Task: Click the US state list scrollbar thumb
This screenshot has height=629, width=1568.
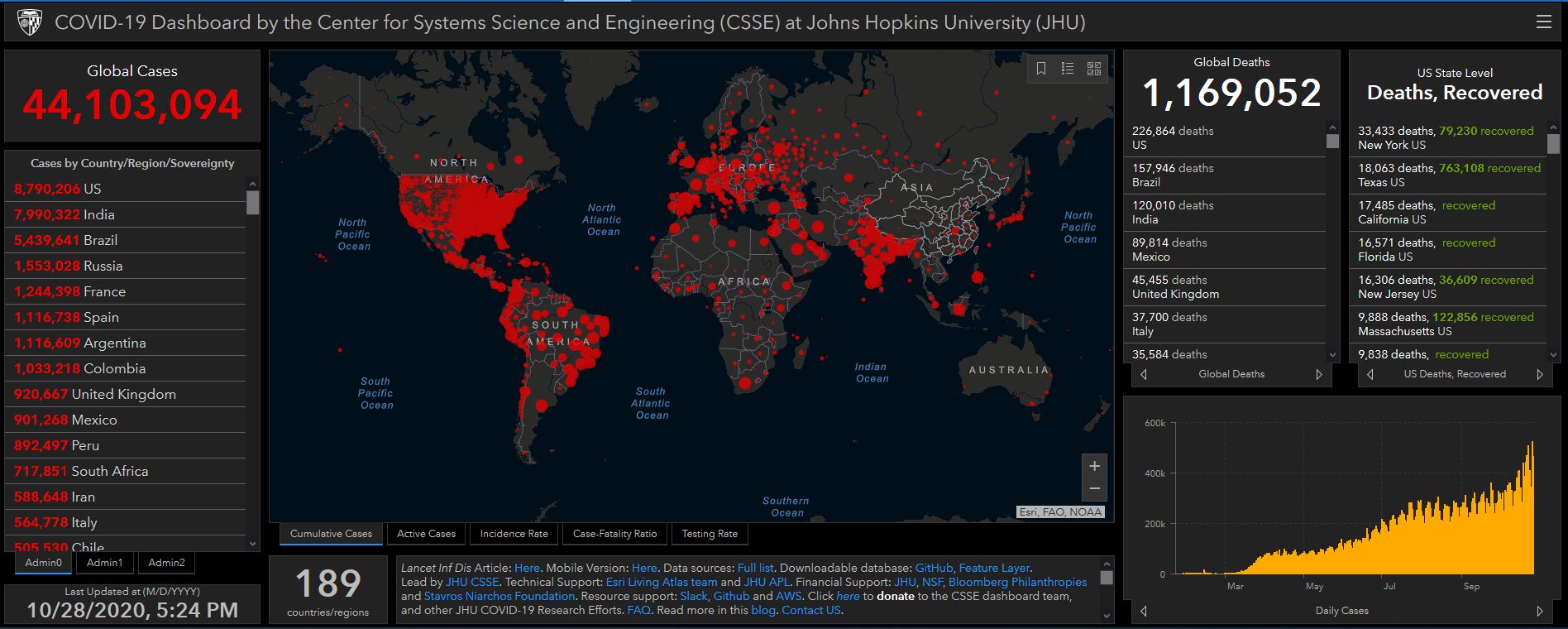Action: 1552,143
